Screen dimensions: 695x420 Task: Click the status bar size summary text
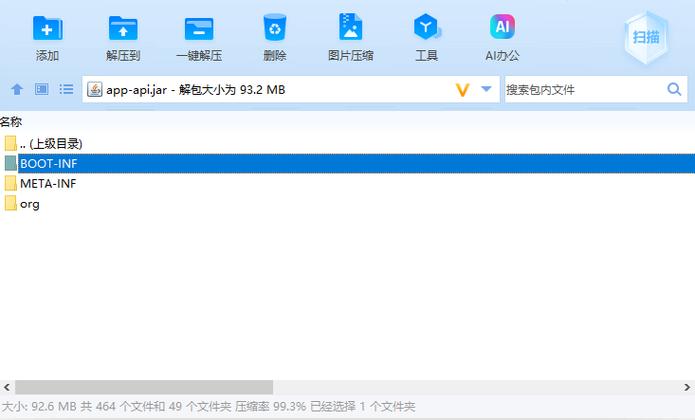pos(208,406)
